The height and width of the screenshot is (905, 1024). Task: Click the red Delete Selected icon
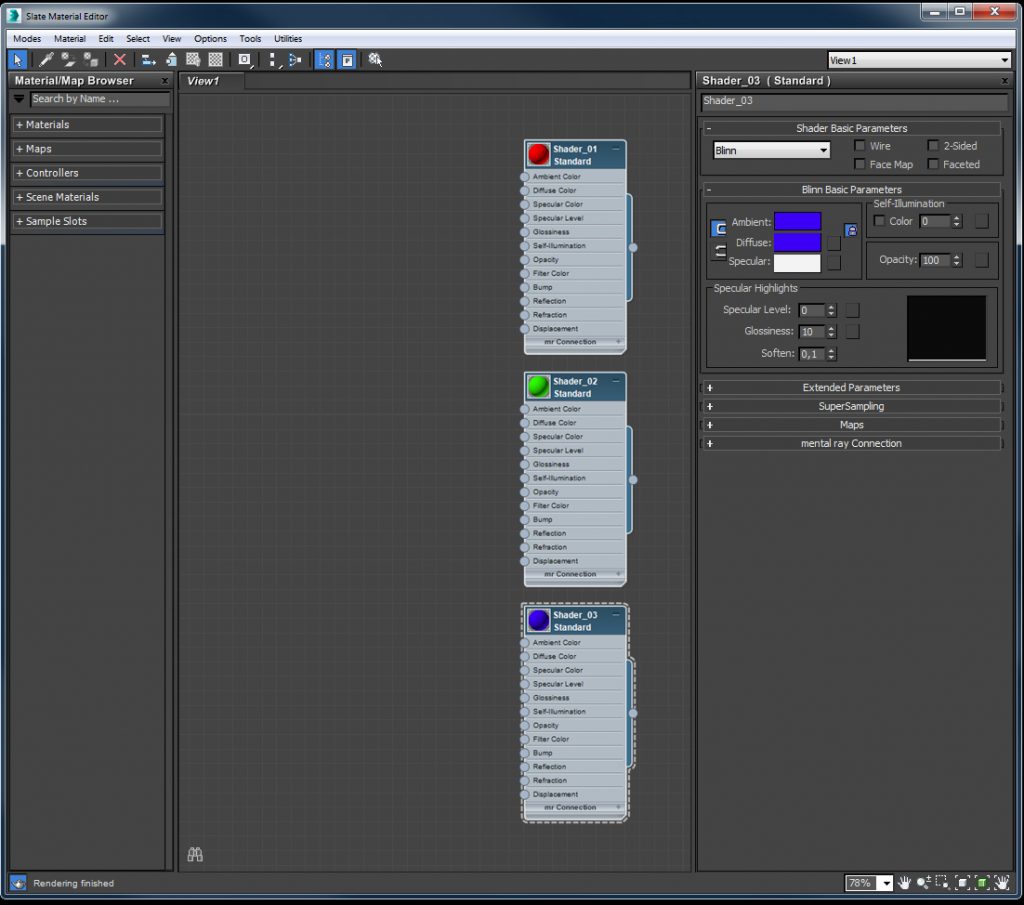120,60
